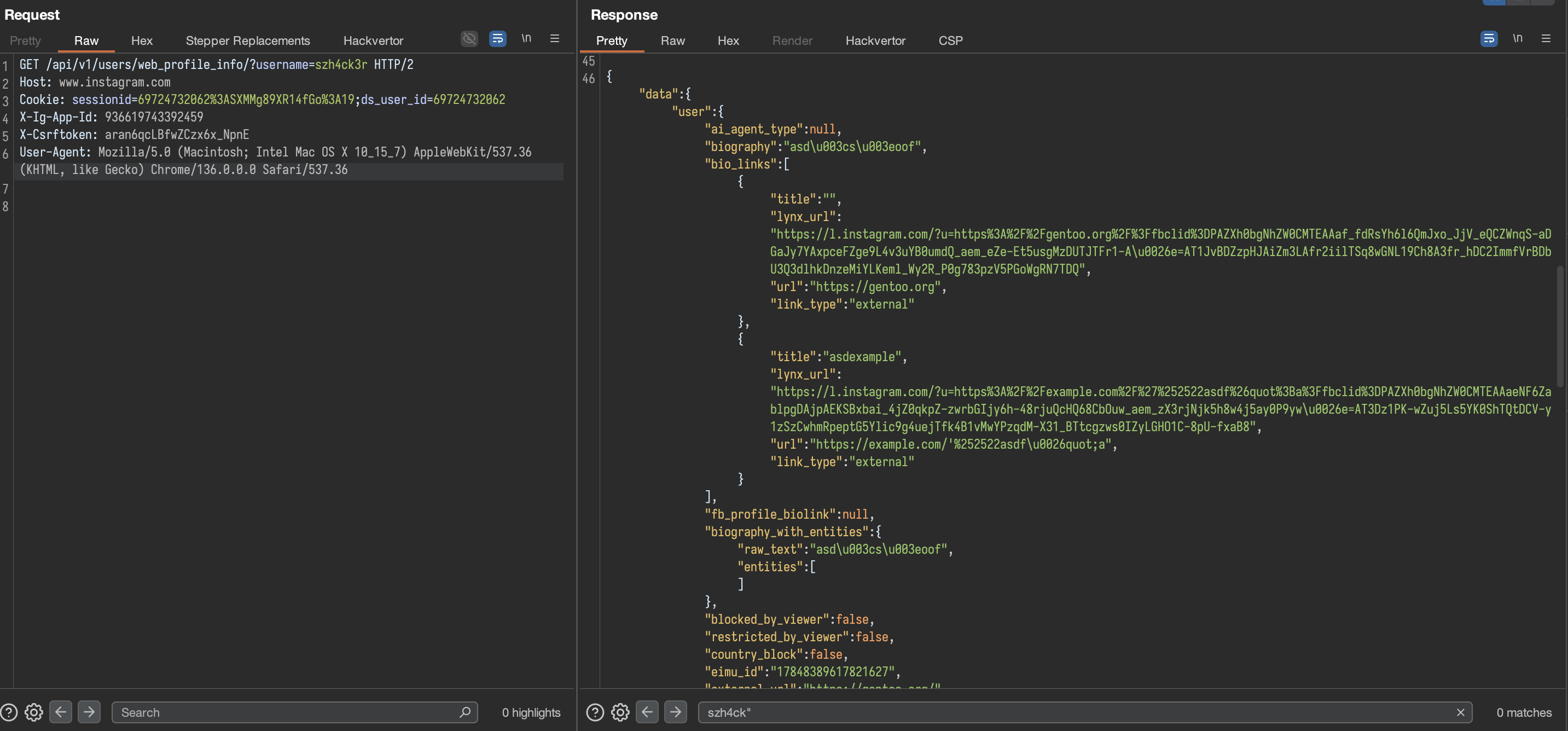The width and height of the screenshot is (1568, 731).
Task: Click "ai_agent_type":null line in response
Action: click(773, 129)
